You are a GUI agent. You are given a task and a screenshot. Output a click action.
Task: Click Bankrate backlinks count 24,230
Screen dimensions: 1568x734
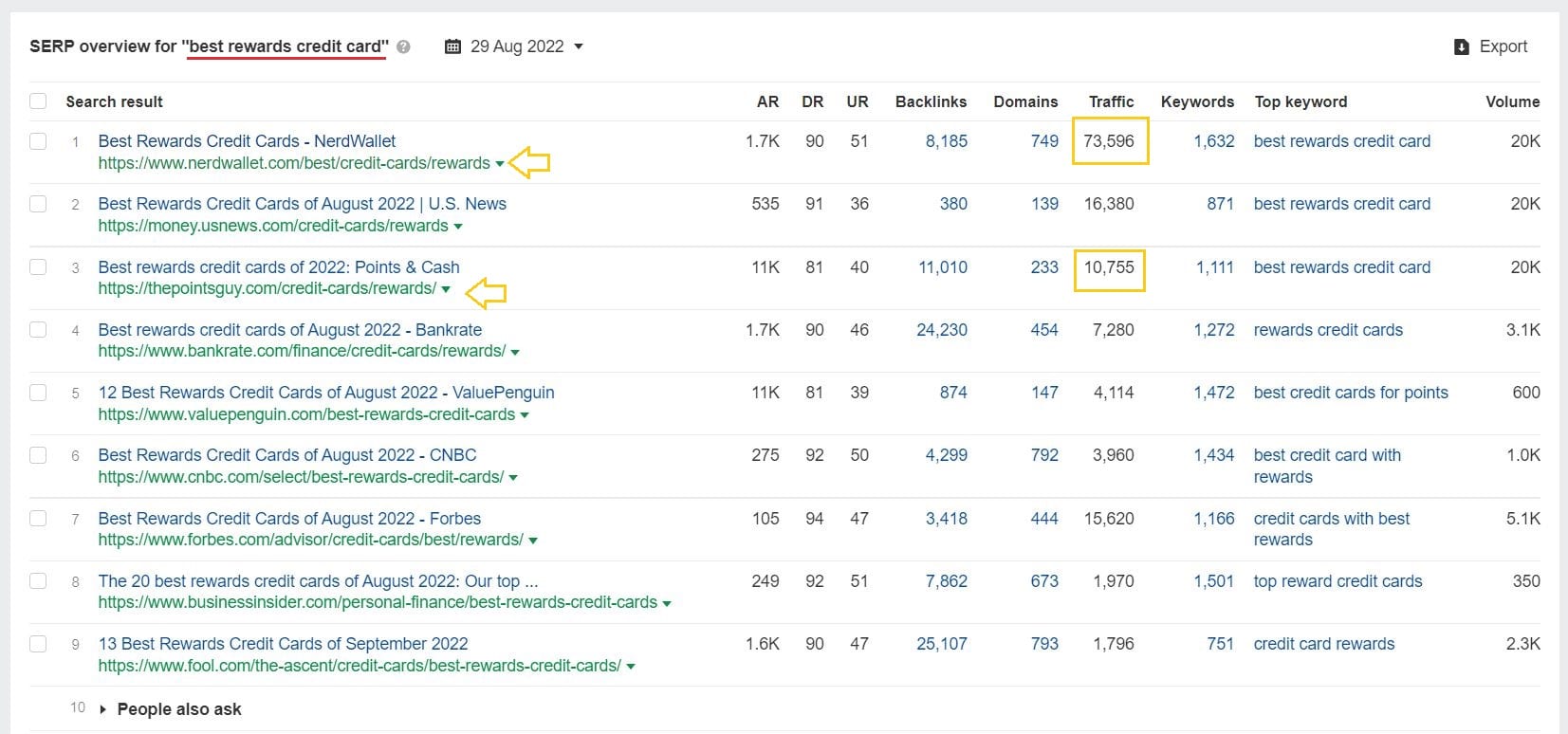coord(942,330)
